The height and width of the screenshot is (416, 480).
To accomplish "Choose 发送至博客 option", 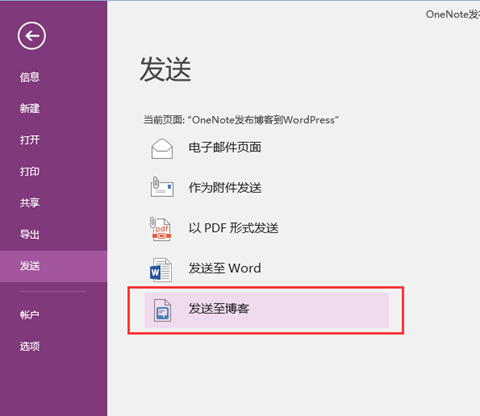I will 266,310.
